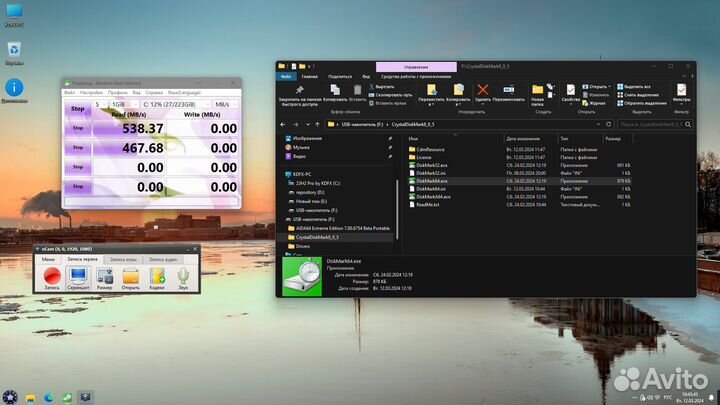Screen dimensions: 720x405
Task: Click Скопировать путь in Explorer ribbon
Action: (x=390, y=95)
